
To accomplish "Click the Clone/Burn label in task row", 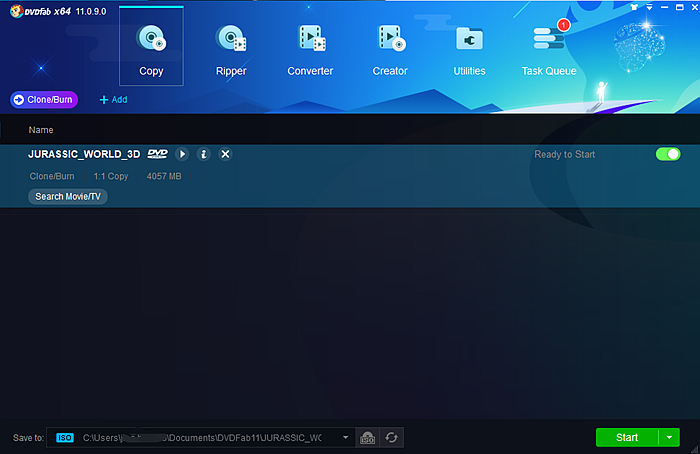I will point(52,176).
